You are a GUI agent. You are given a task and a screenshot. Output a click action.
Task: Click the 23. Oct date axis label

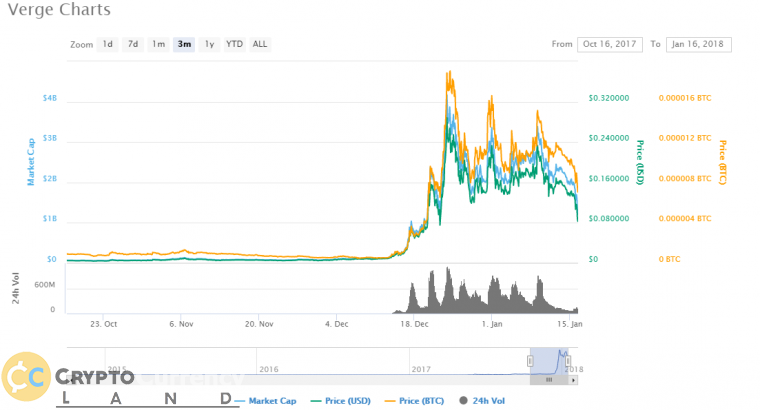pyautogui.click(x=103, y=324)
